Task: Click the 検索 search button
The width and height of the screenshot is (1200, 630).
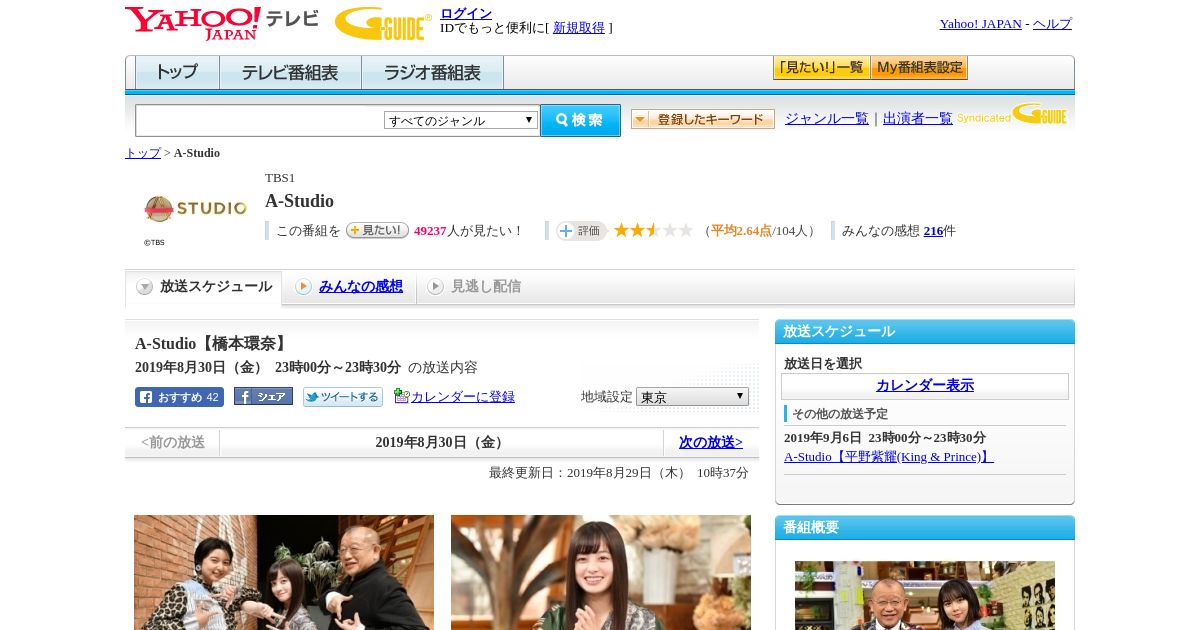Action: pos(580,120)
